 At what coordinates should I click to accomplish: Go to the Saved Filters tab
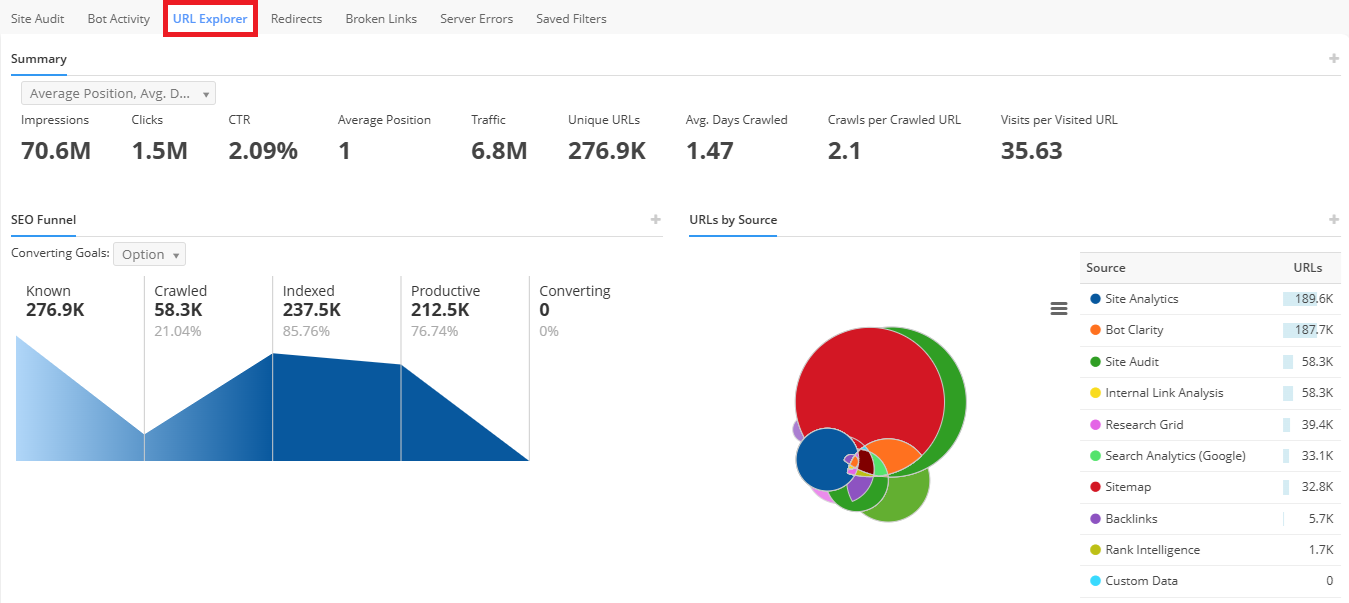point(571,19)
